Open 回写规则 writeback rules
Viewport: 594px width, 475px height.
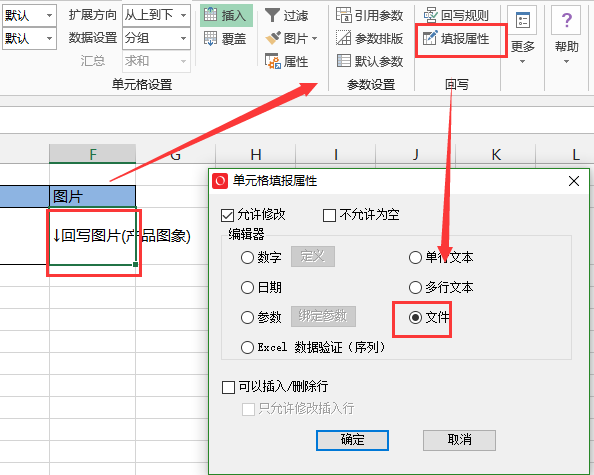(x=456, y=15)
